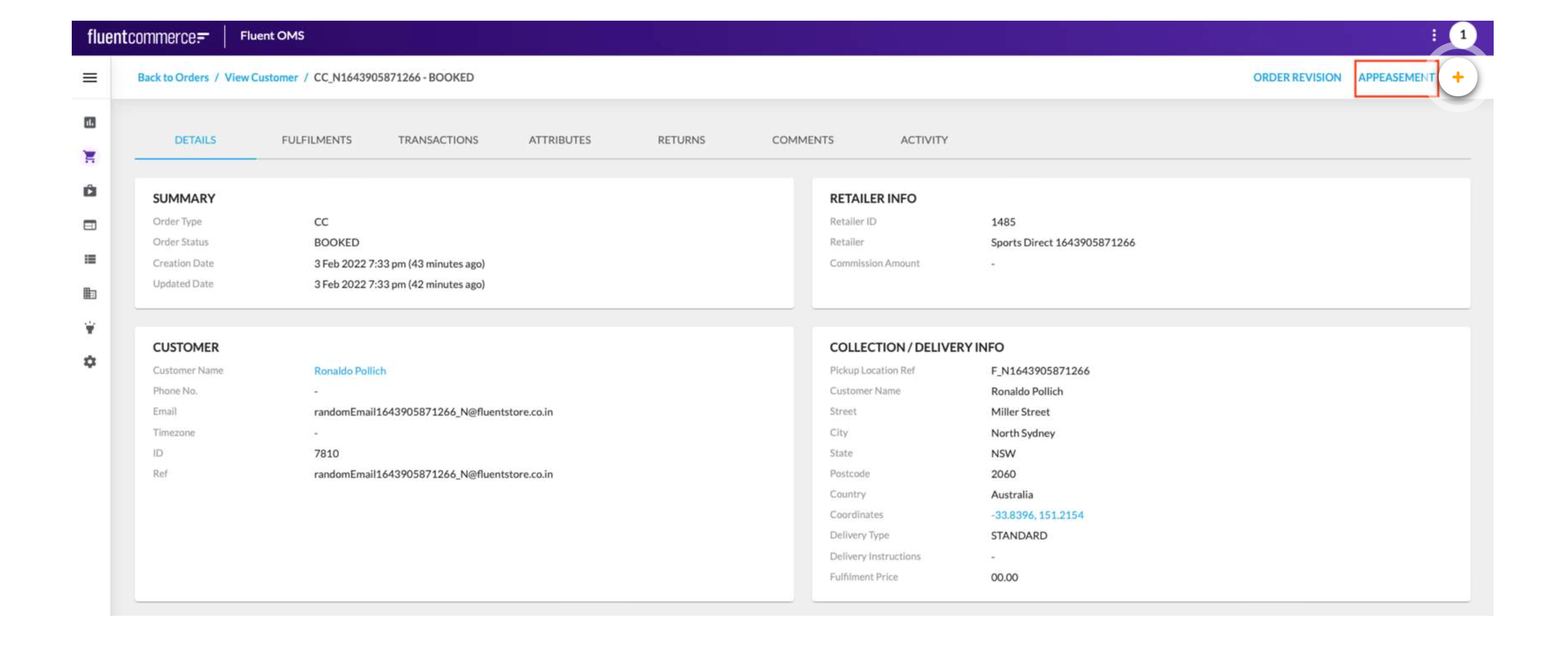
Task: Open the bar chart dashboard icon
Action: (x=90, y=123)
